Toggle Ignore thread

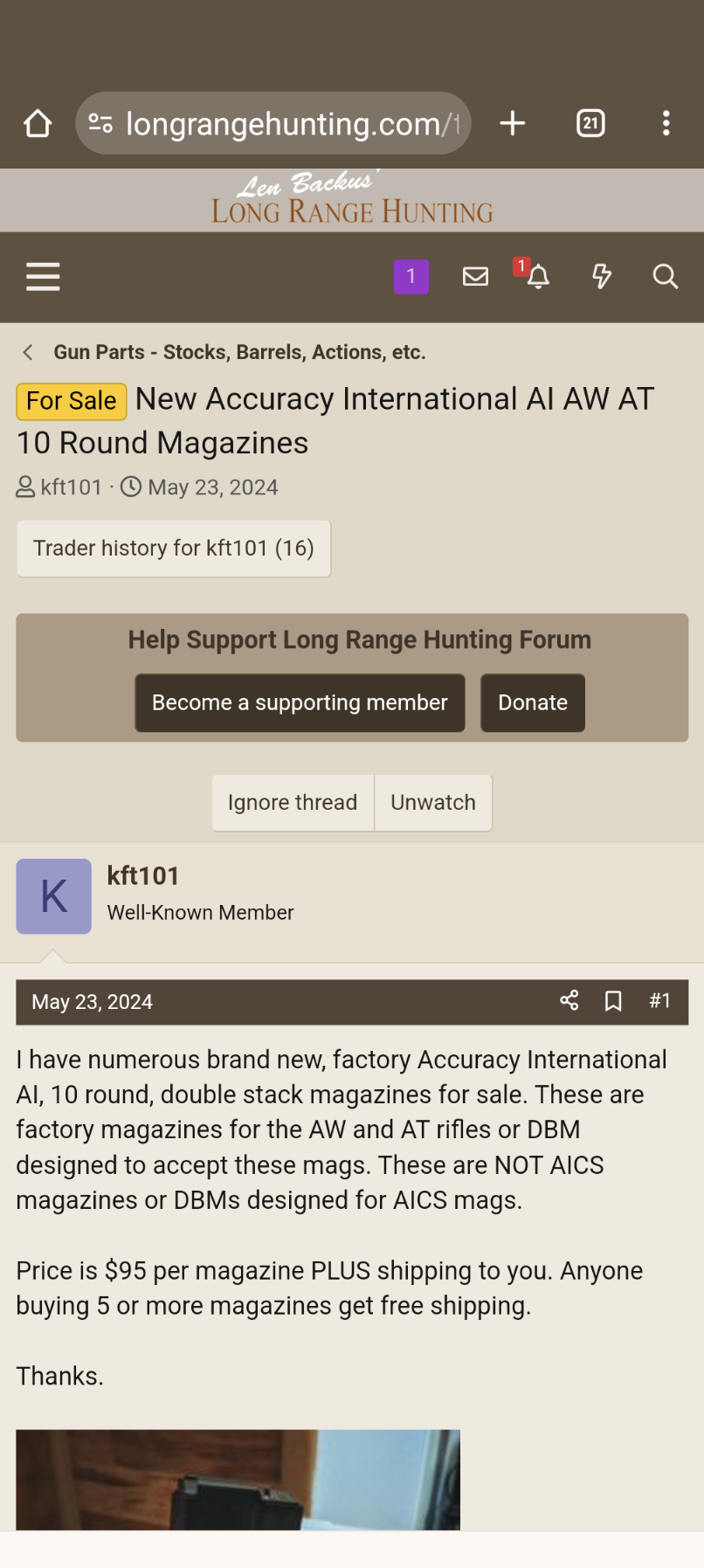(293, 802)
